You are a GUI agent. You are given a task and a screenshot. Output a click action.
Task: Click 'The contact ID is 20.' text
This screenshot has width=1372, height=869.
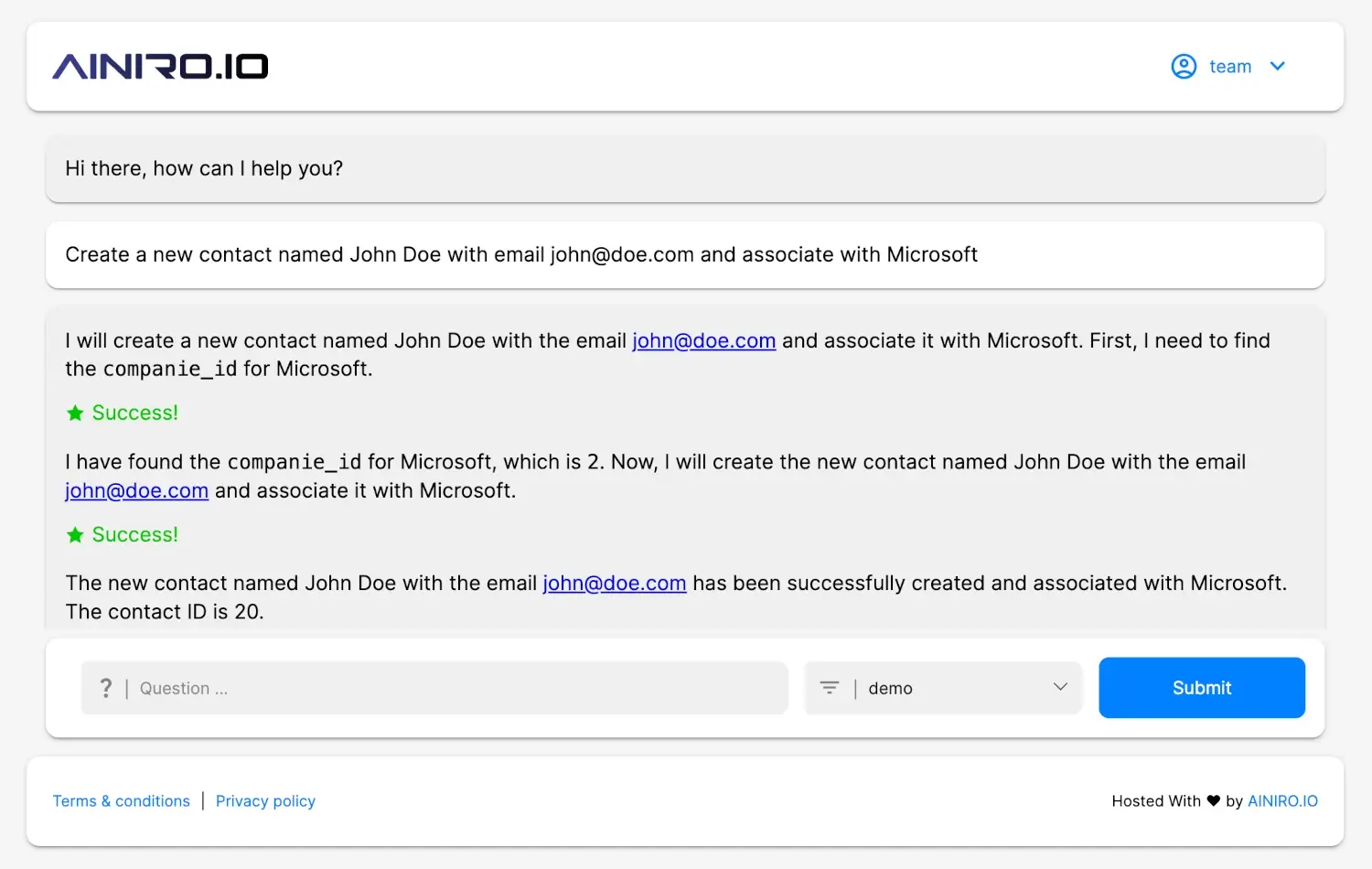click(165, 612)
